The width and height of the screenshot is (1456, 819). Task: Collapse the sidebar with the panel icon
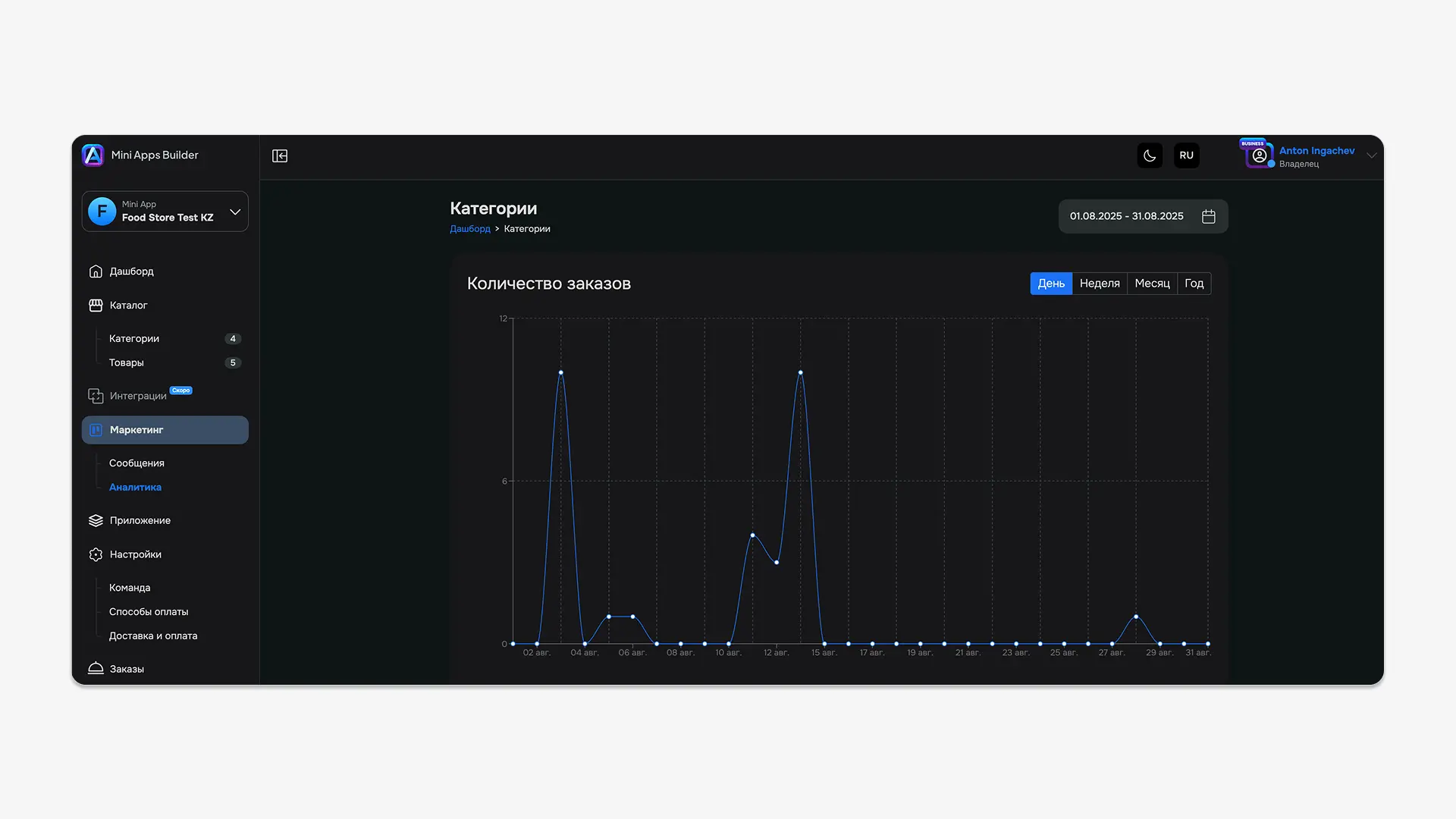280,155
